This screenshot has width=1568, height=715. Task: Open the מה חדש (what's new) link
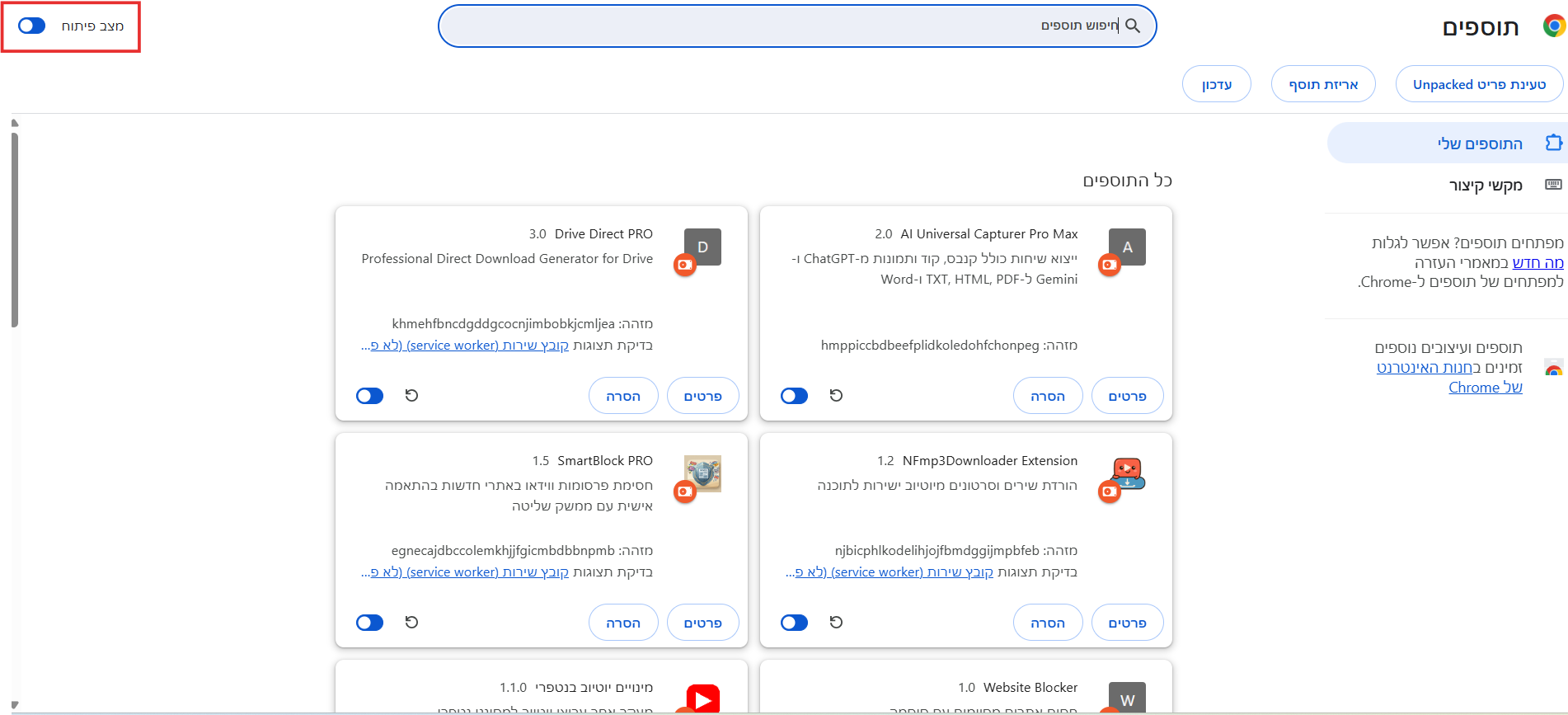tap(1538, 262)
